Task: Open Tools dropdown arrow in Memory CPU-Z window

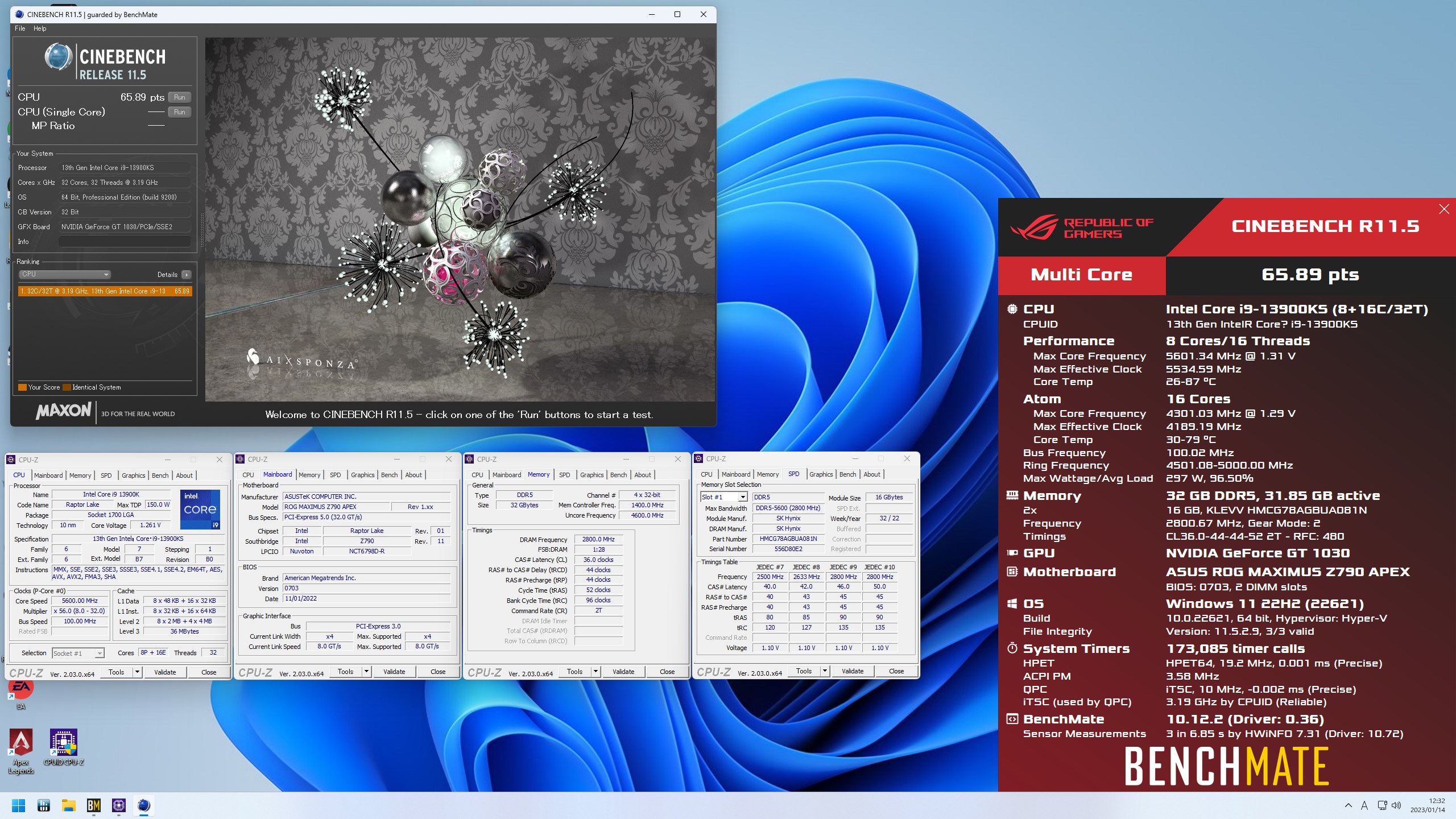Action: click(595, 672)
